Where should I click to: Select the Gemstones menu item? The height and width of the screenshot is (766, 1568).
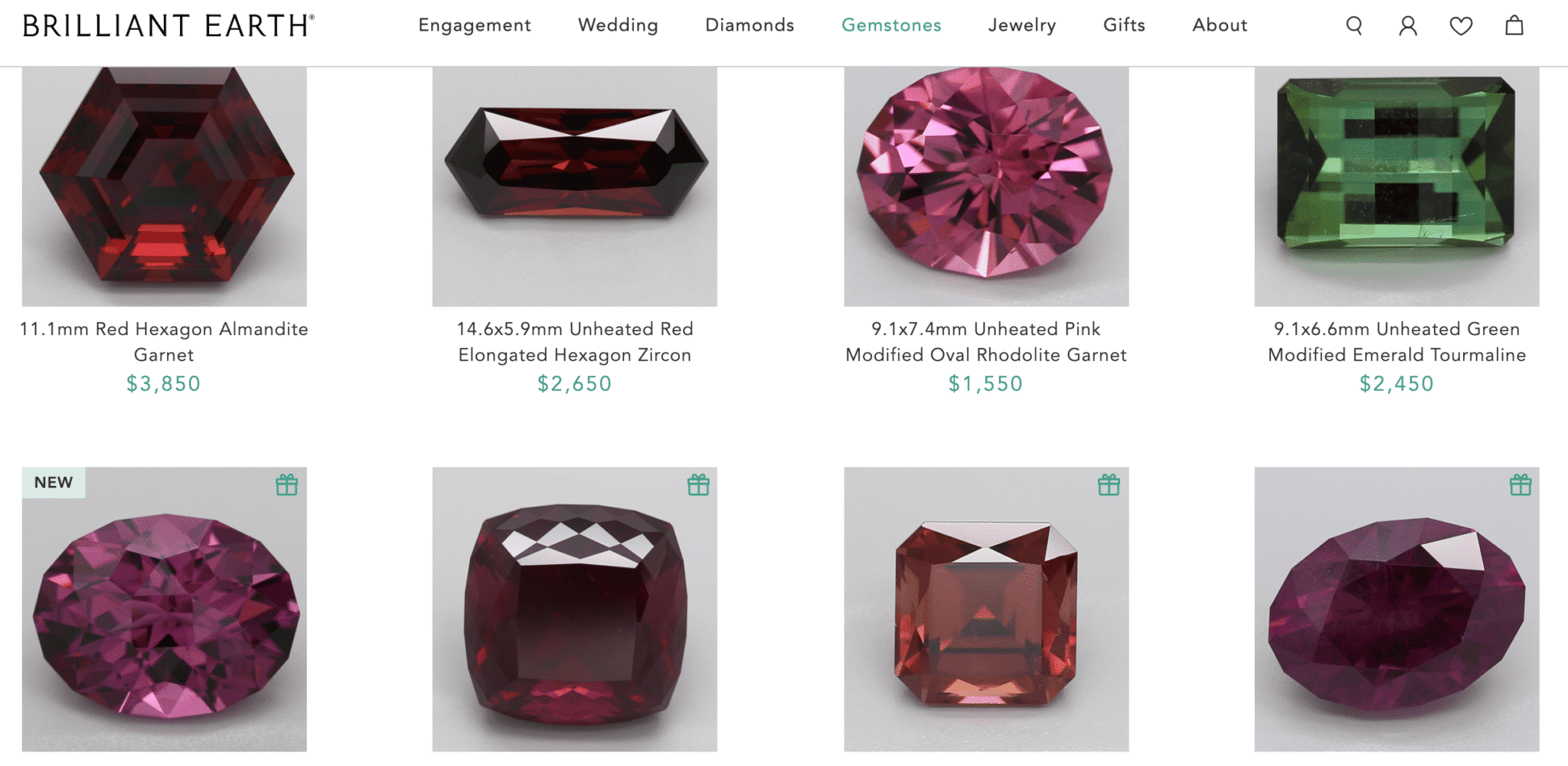891,25
